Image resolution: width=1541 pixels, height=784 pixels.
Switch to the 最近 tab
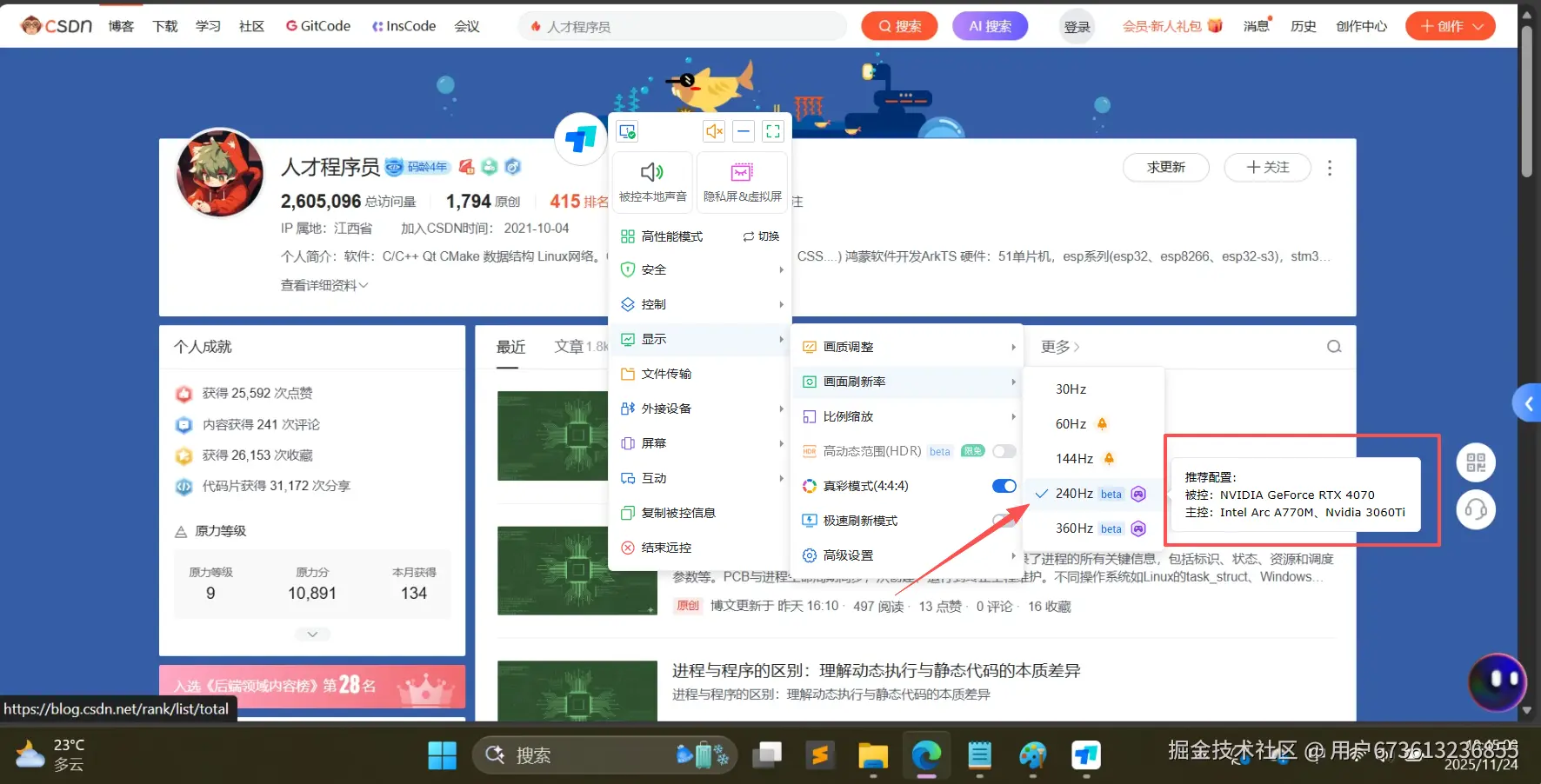click(510, 347)
